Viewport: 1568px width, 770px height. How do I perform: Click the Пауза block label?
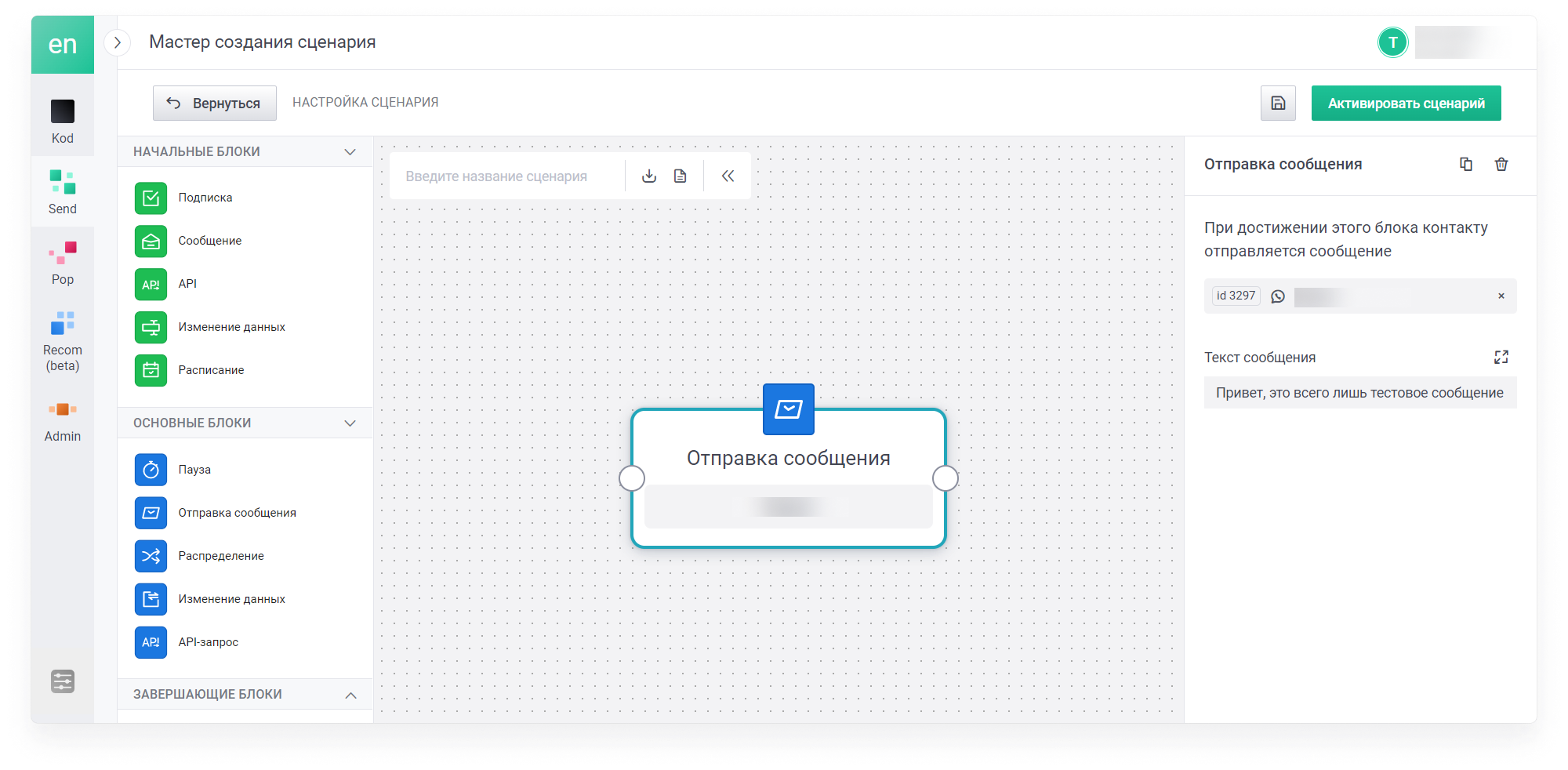point(194,470)
